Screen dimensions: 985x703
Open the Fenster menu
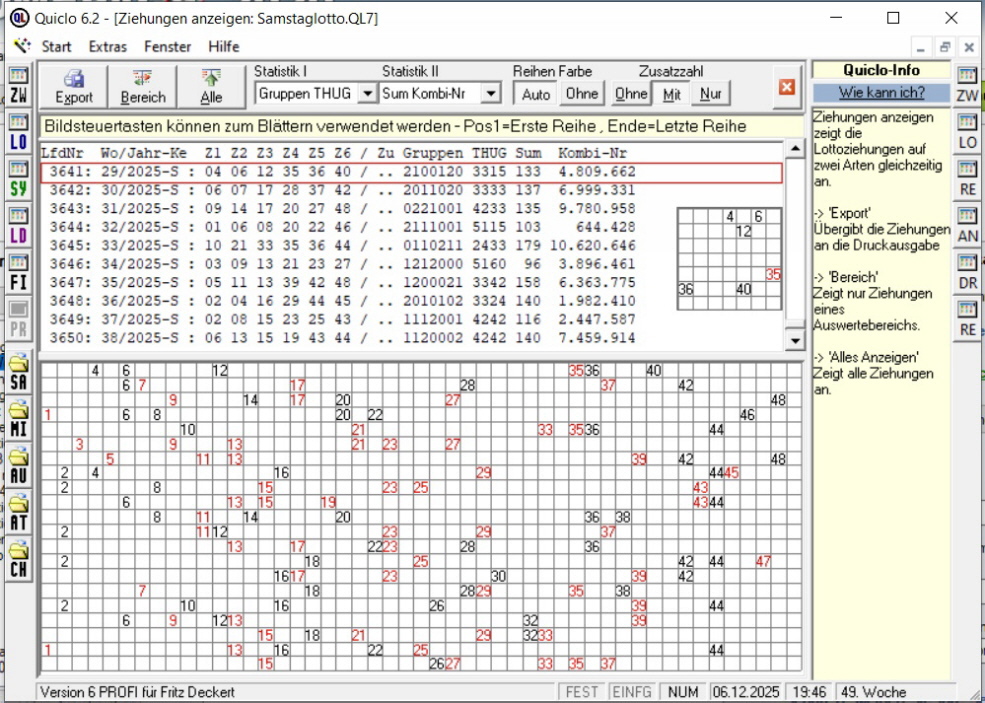[167, 46]
